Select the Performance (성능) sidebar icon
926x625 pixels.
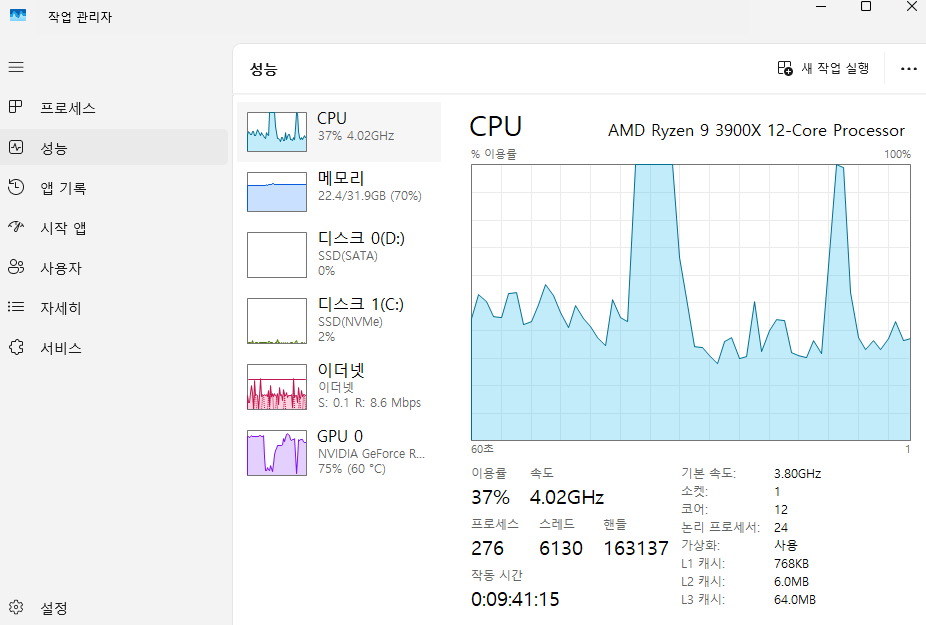point(16,148)
